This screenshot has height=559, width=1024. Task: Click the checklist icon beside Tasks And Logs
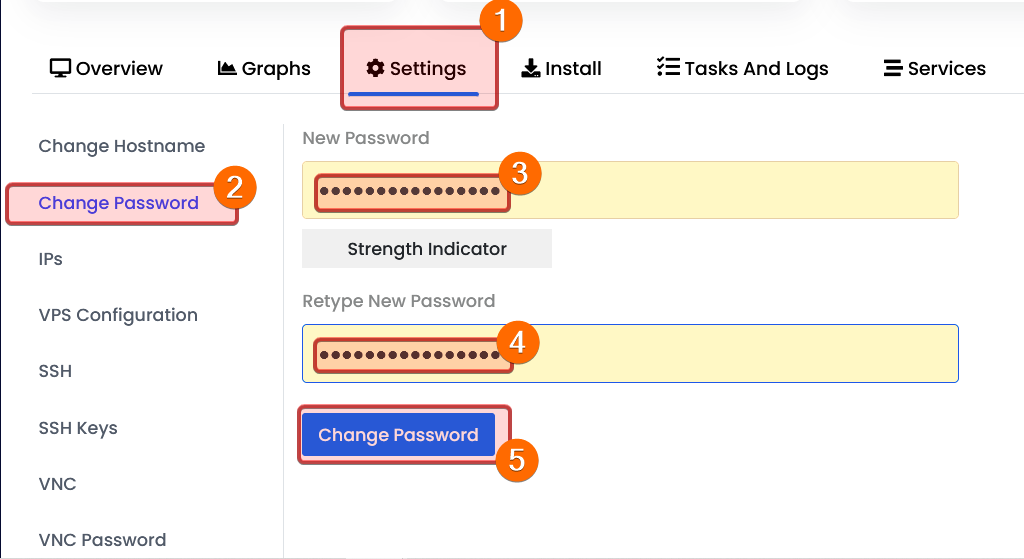[667, 68]
